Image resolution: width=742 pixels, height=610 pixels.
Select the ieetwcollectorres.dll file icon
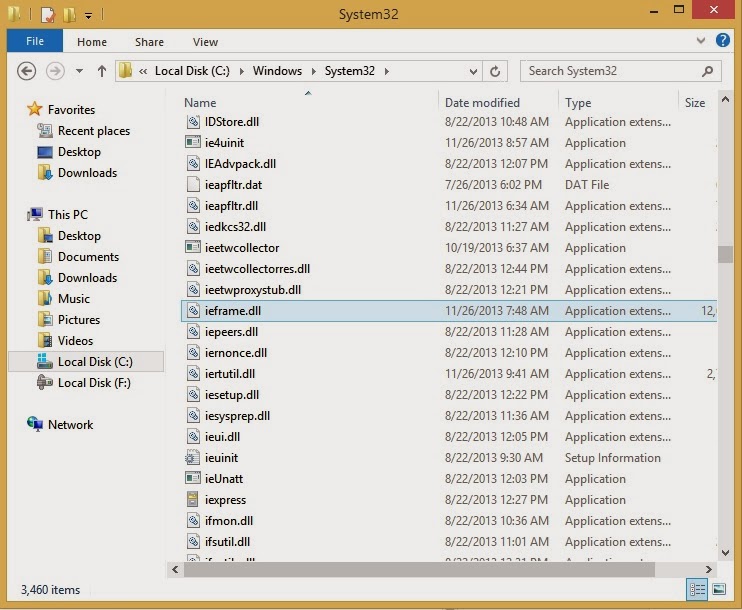coord(193,269)
